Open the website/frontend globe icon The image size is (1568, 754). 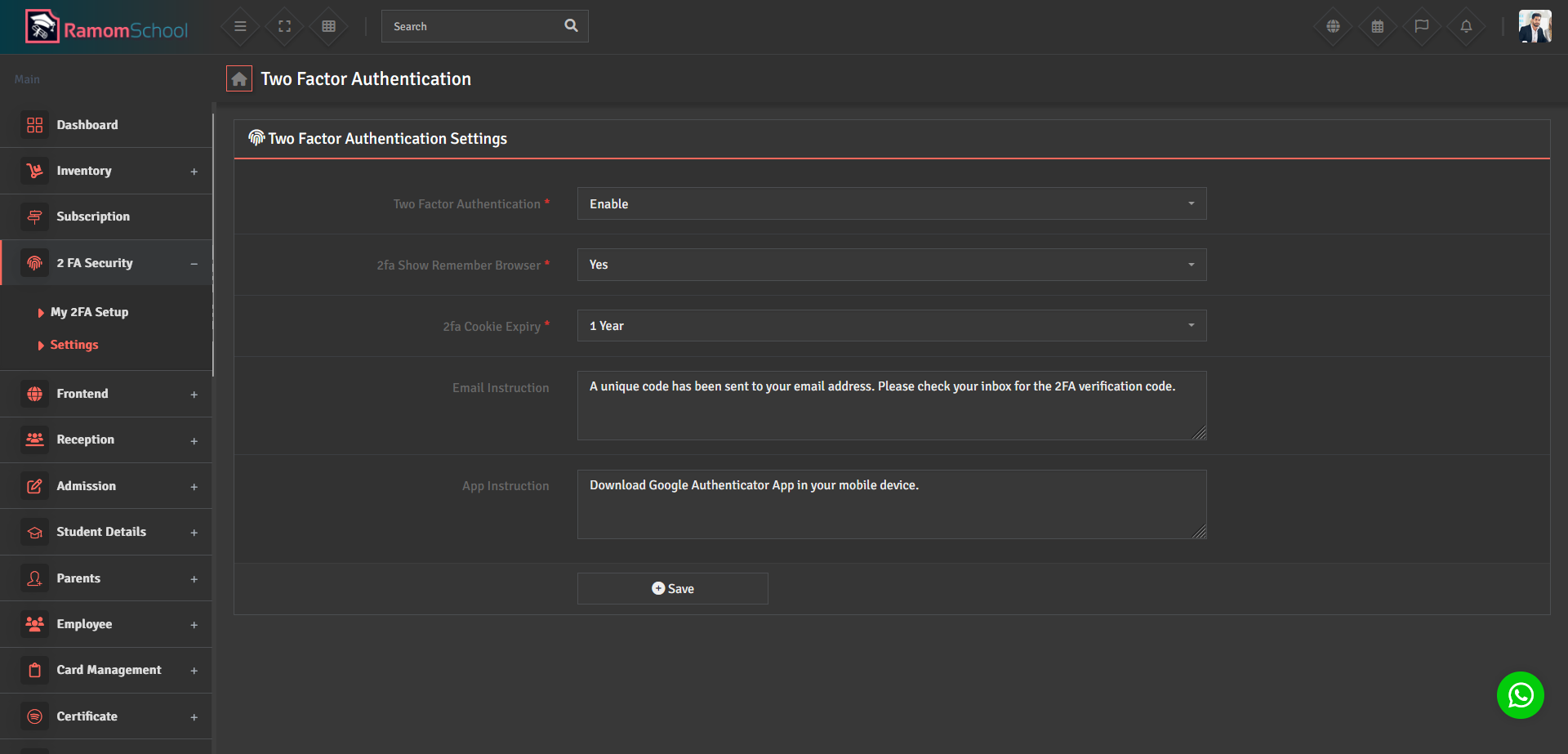point(1333,26)
